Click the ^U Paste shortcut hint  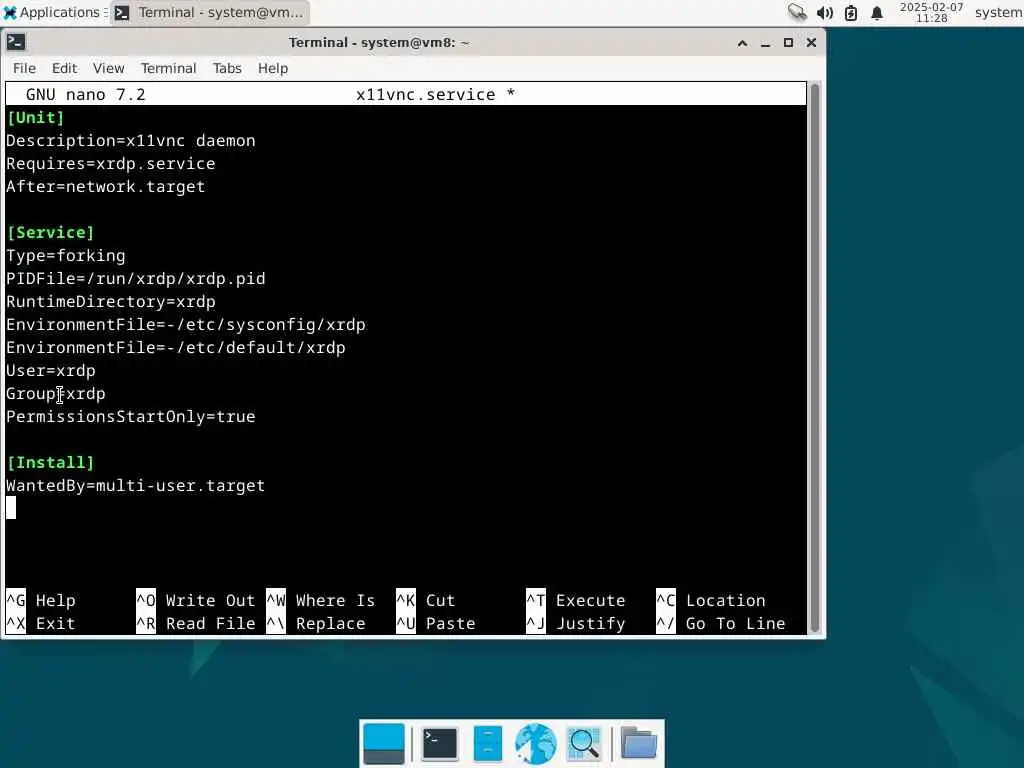[436, 624]
